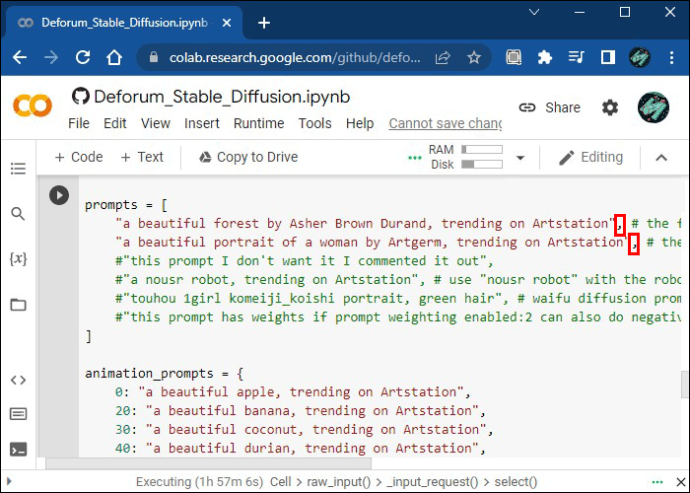The image size is (690, 493).
Task: Open the find and replace search icon
Action: pyautogui.click(x=18, y=213)
